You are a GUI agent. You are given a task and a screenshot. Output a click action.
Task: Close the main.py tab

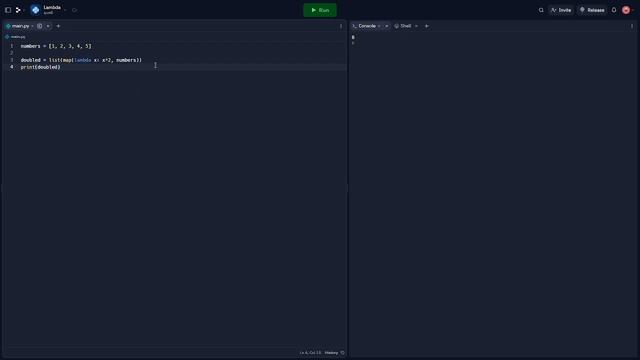tap(48, 26)
